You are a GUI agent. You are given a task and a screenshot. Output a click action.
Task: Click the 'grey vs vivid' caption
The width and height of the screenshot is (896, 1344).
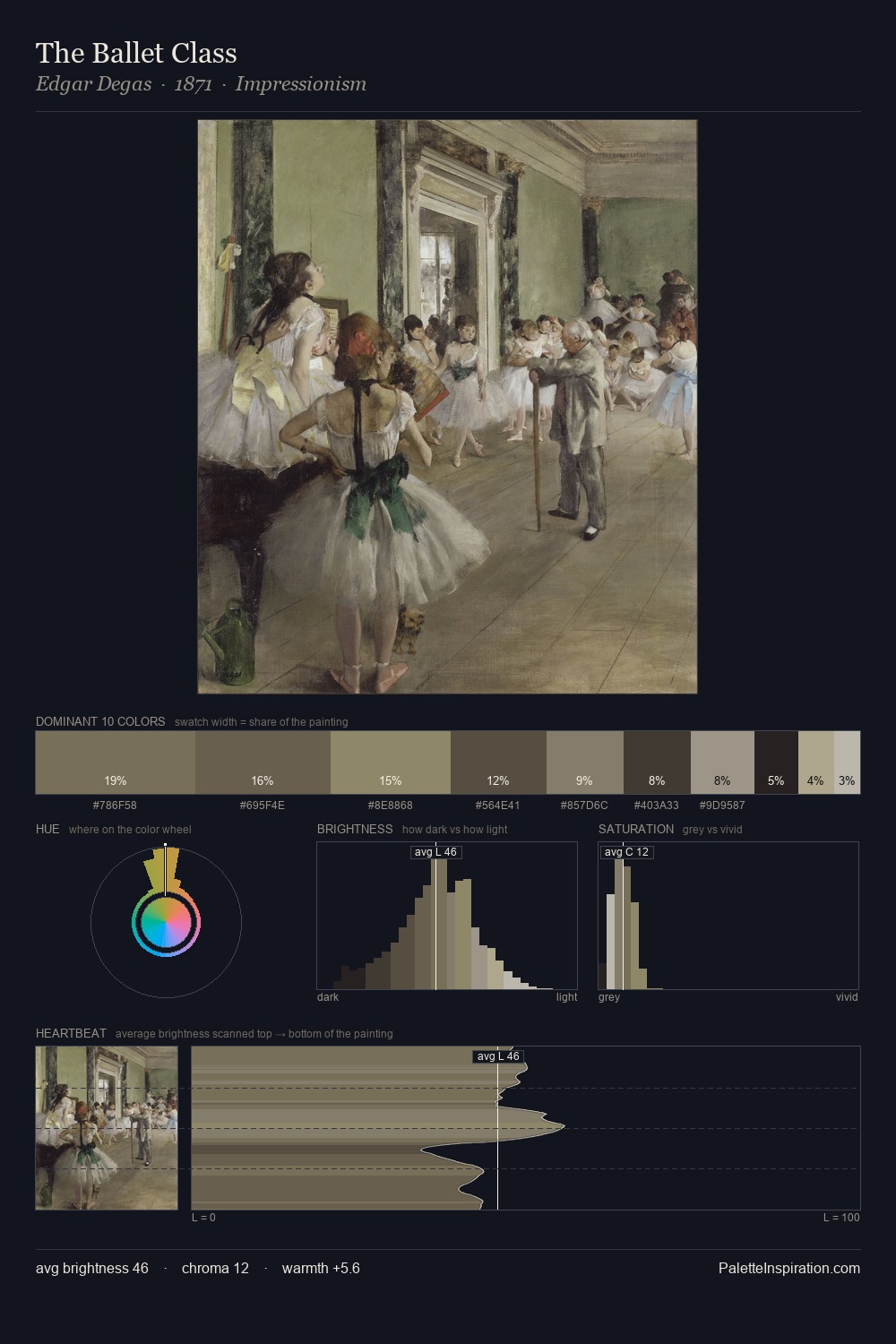(x=712, y=830)
